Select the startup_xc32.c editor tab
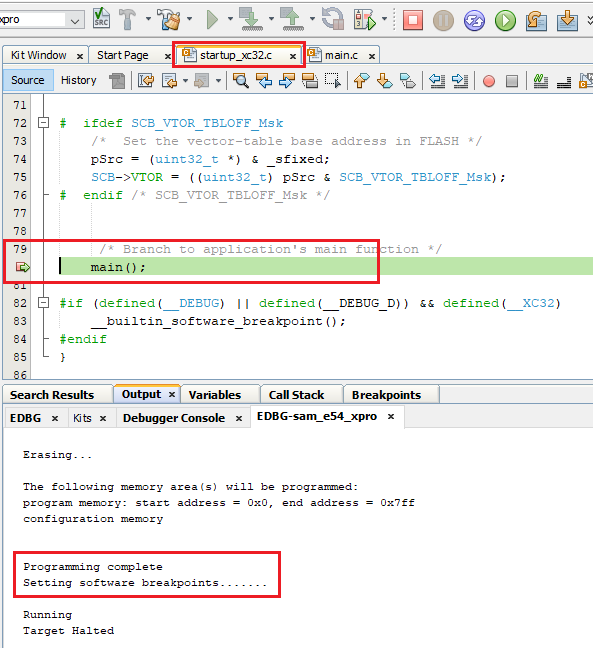Viewport: 593px width, 648px height. (236, 55)
